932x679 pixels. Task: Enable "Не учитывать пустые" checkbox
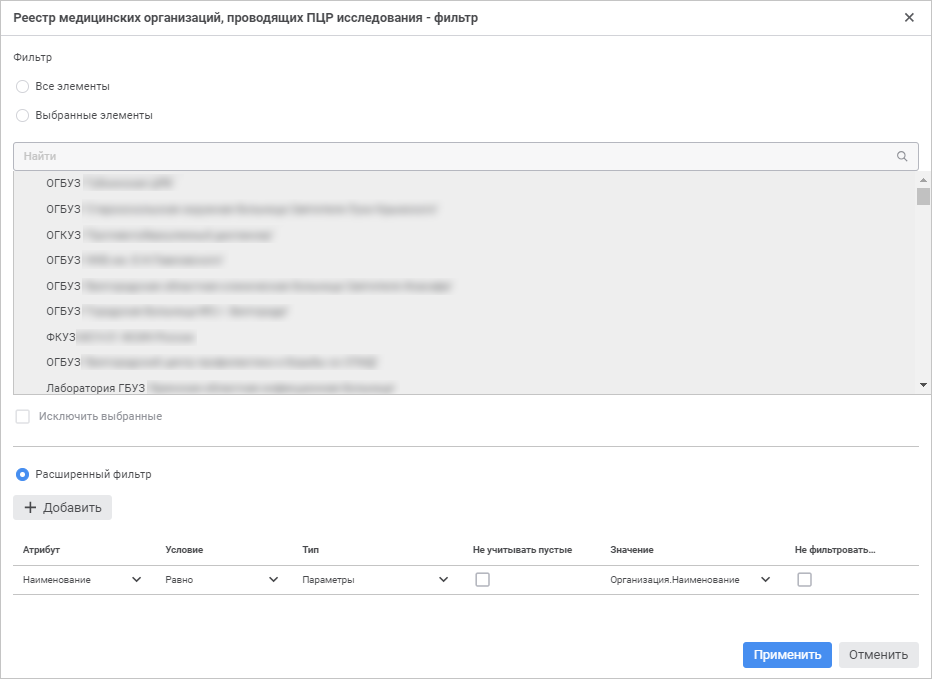(x=482, y=579)
